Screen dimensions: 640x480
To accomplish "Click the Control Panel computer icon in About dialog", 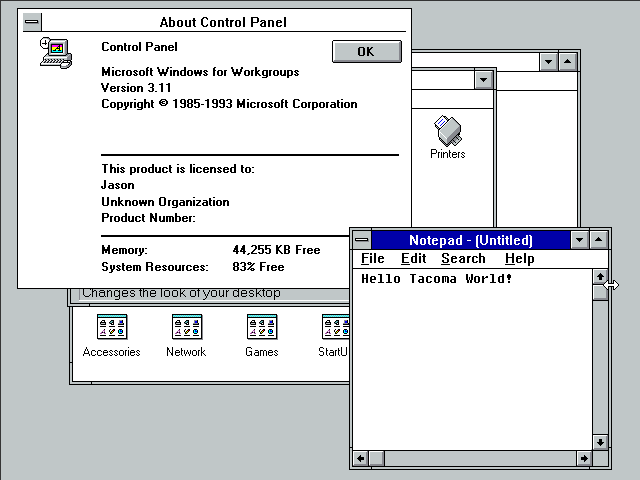I will click(56, 53).
